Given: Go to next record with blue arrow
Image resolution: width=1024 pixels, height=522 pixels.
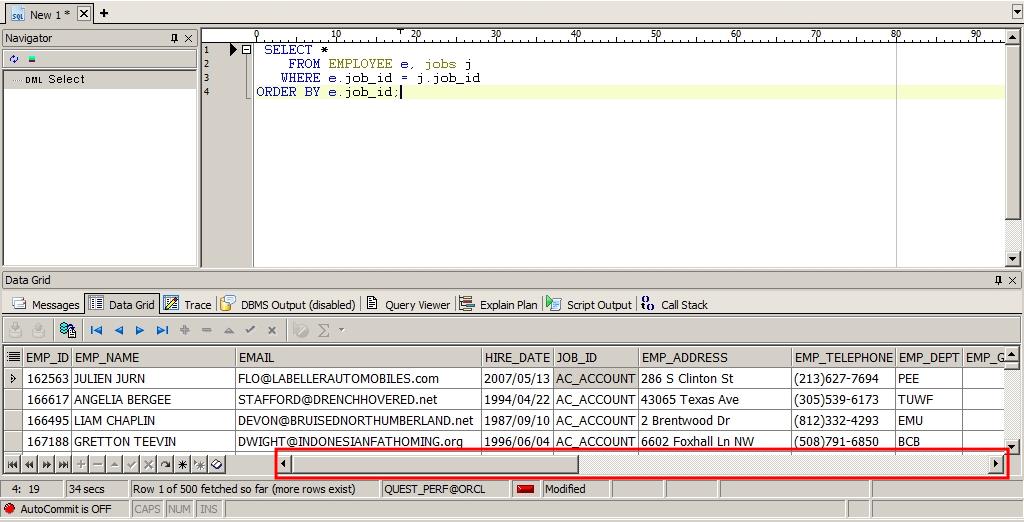Looking at the screenshot, I should tap(140, 330).
